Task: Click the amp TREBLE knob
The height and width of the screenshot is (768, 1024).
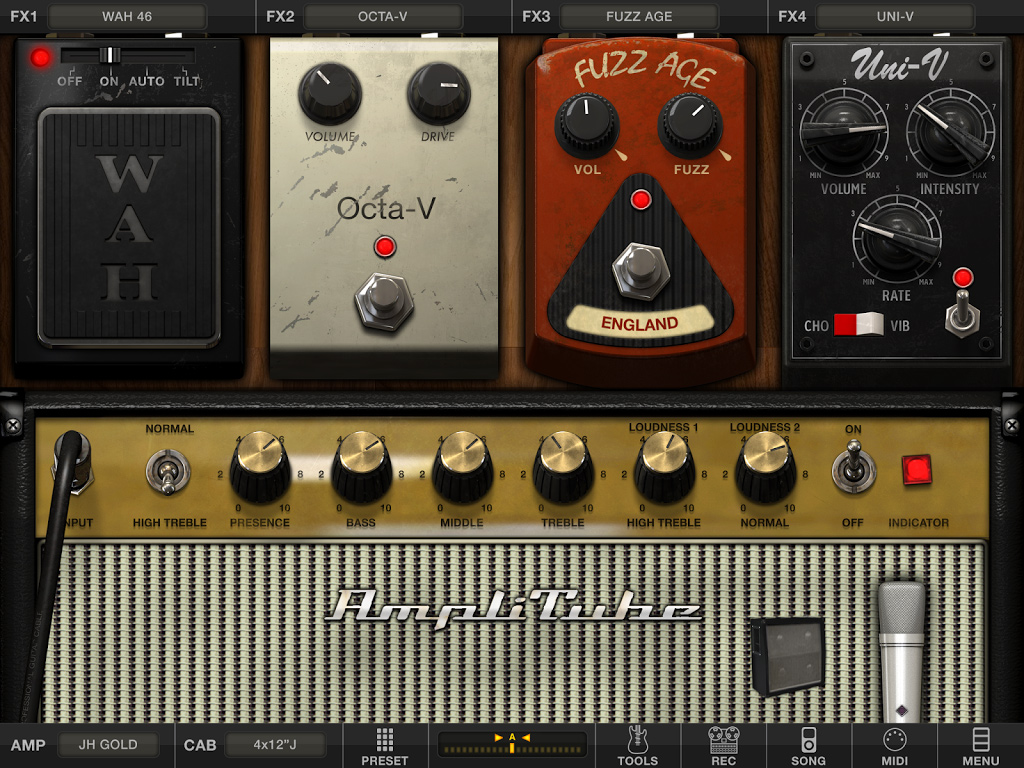Action: (x=563, y=466)
